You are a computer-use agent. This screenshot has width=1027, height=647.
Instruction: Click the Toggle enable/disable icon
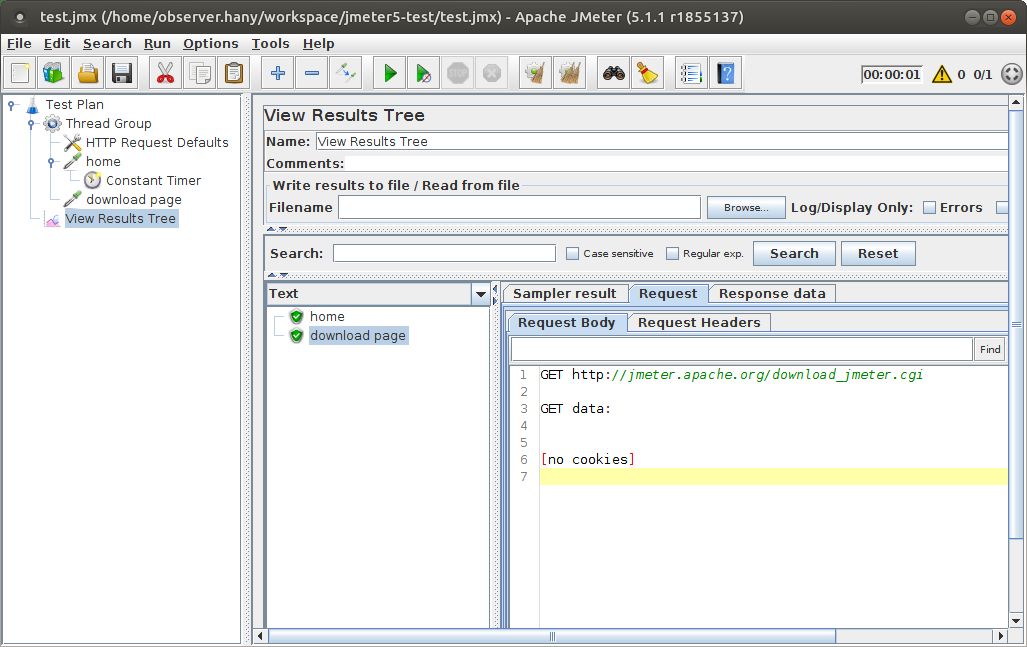346,73
